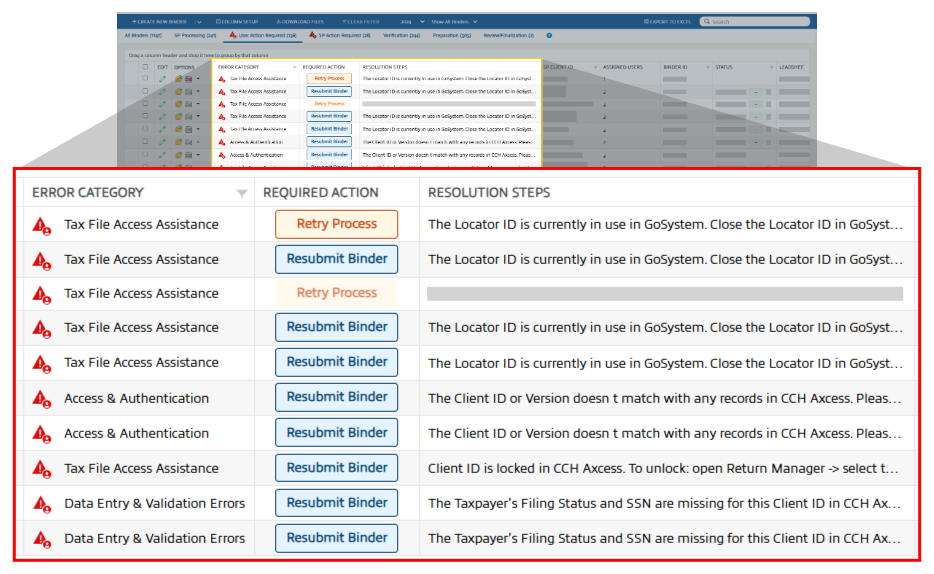Check the first row's checkbox in the small grid

click(145, 79)
